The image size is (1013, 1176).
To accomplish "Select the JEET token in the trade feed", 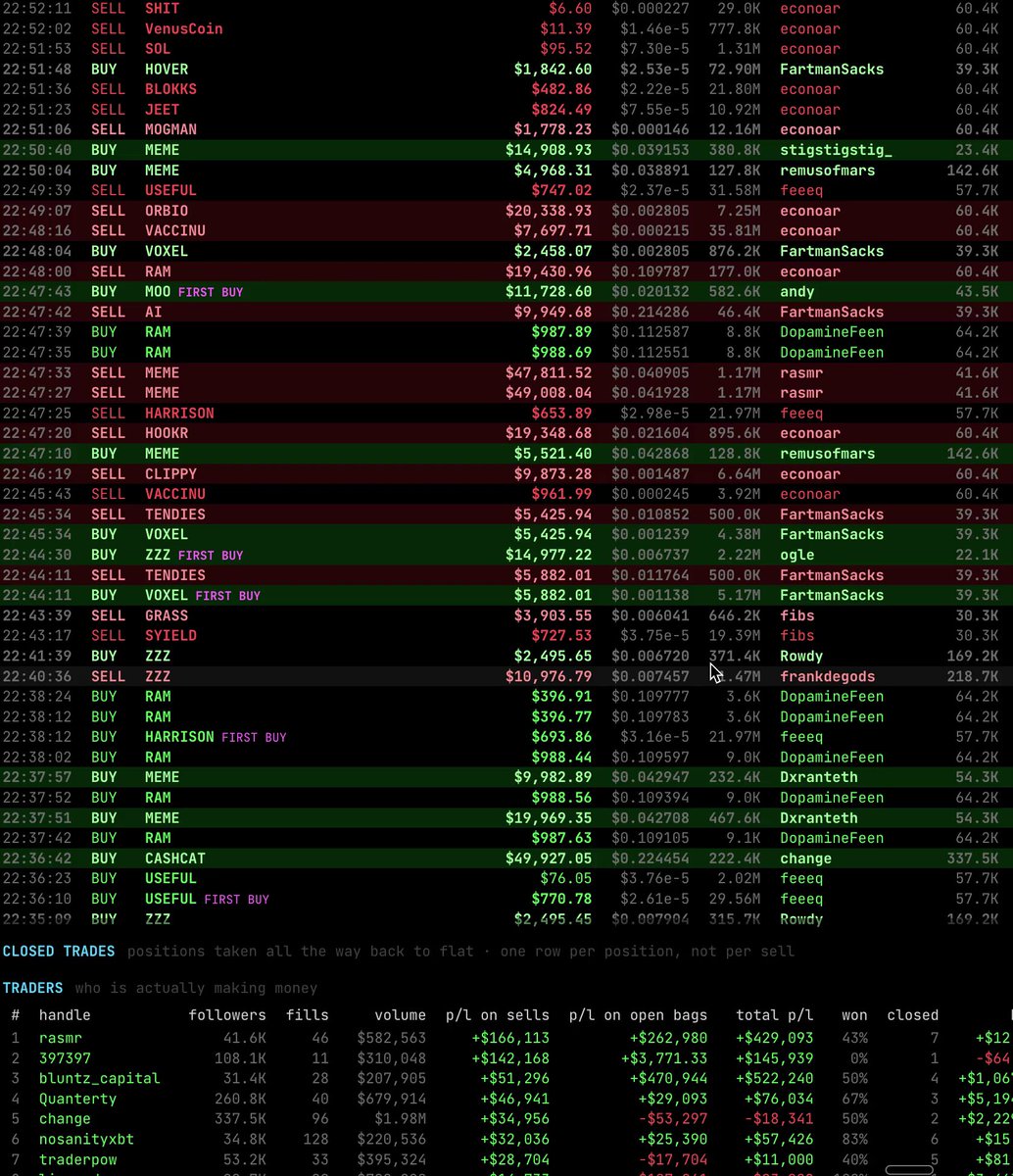I will click(163, 110).
